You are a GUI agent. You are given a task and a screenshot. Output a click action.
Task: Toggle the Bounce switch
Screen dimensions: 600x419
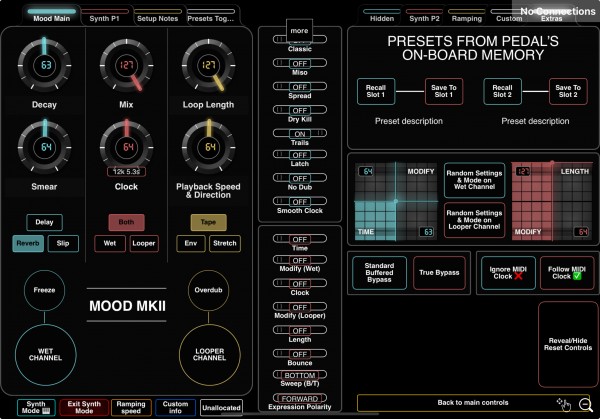(300, 354)
